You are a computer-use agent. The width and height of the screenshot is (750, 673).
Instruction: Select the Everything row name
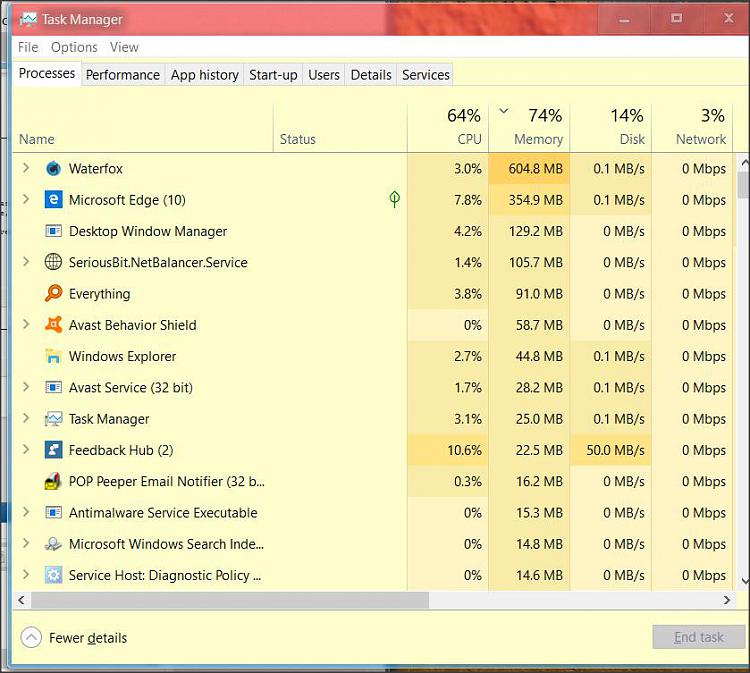tap(99, 294)
